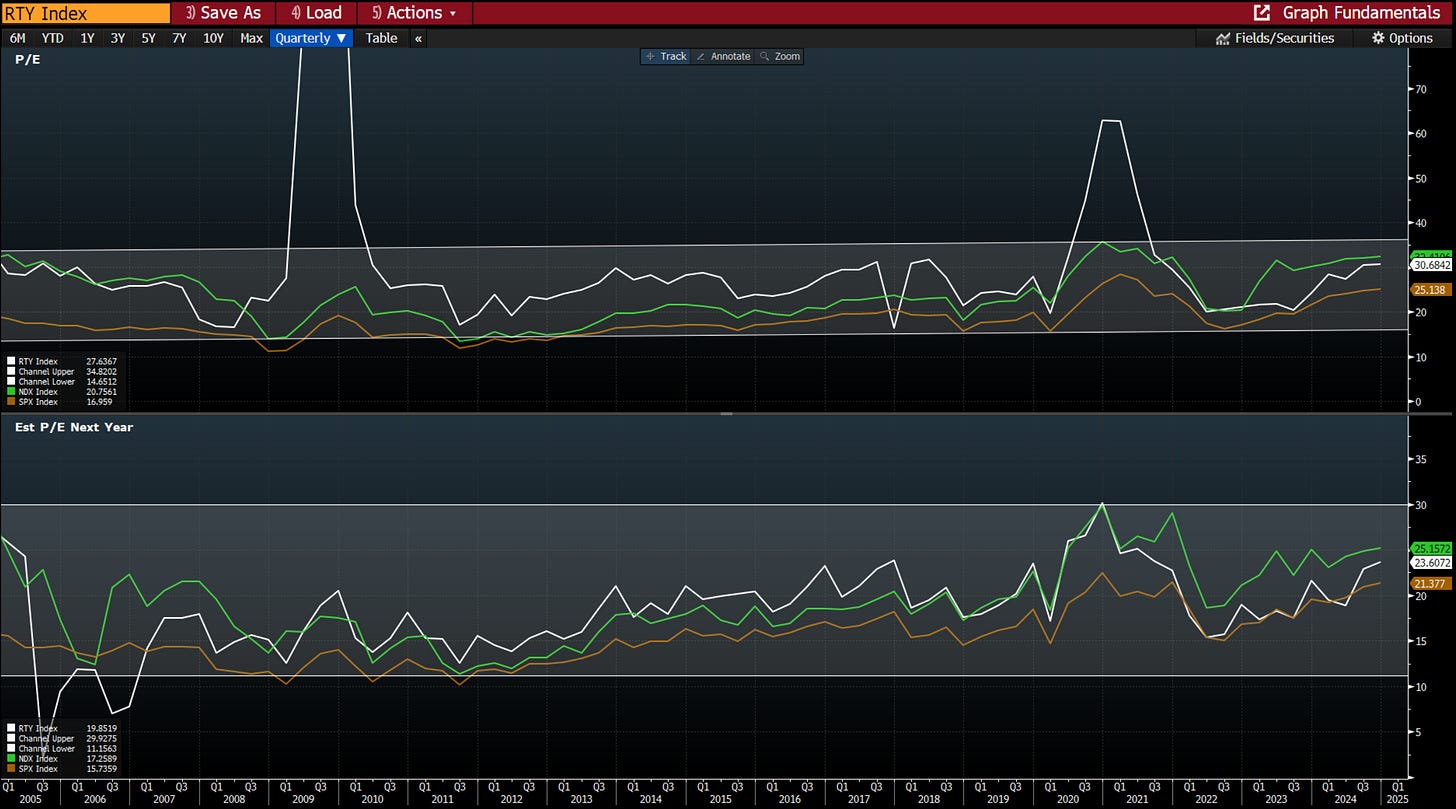Open Fields/Securities chart settings
This screenshot has height=809, width=1456.
click(x=1275, y=38)
